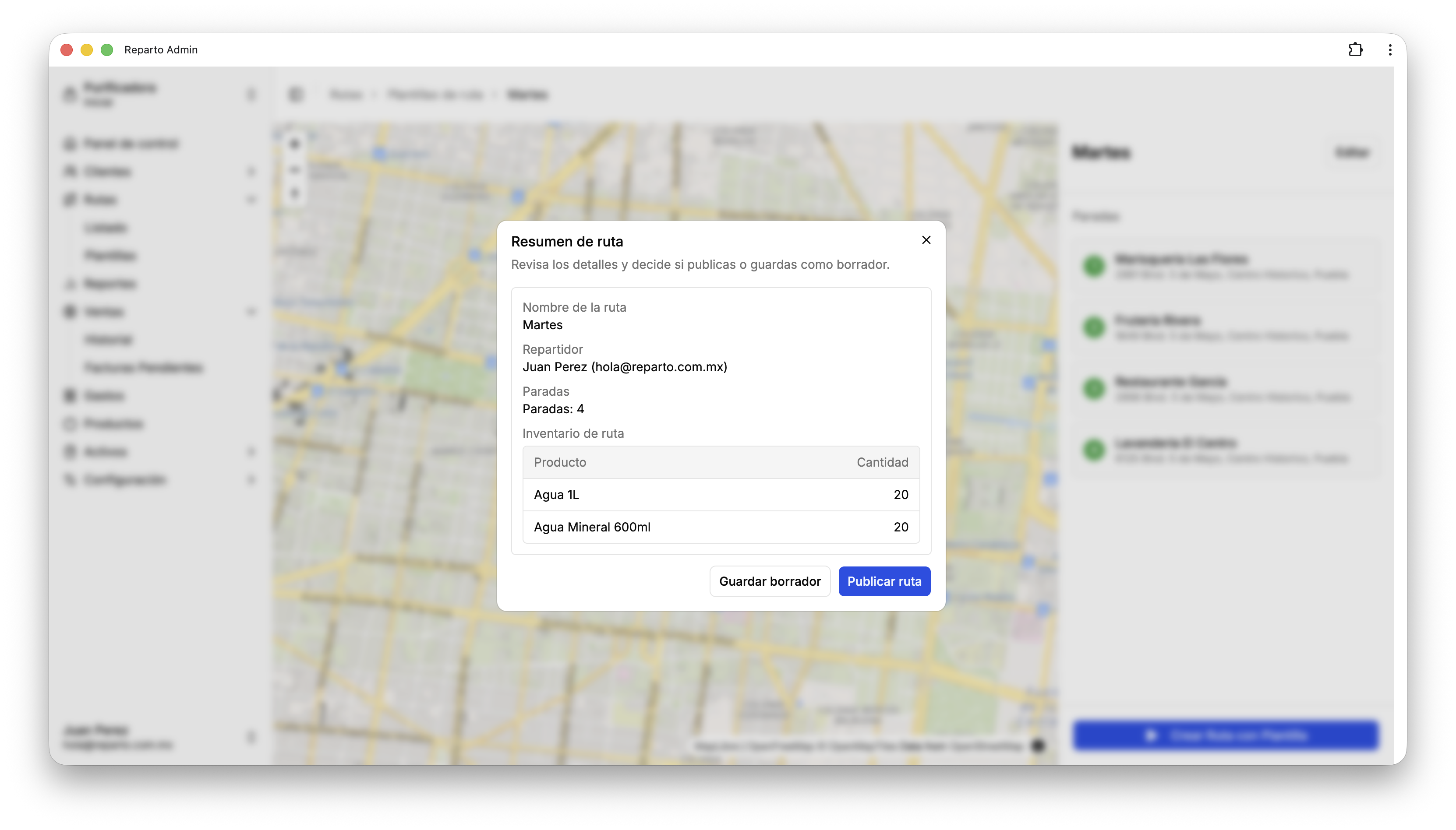Click the Publicar ruta button
Screen dimensions: 1456x830
pos(884,581)
